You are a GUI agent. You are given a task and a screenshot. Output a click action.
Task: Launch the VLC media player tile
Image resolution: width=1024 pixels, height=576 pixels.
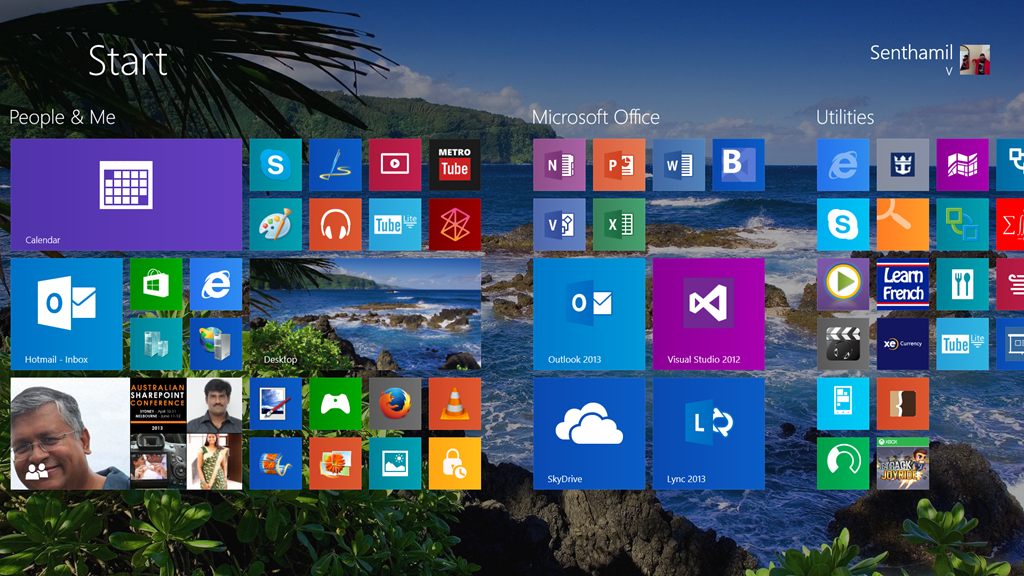pos(455,404)
